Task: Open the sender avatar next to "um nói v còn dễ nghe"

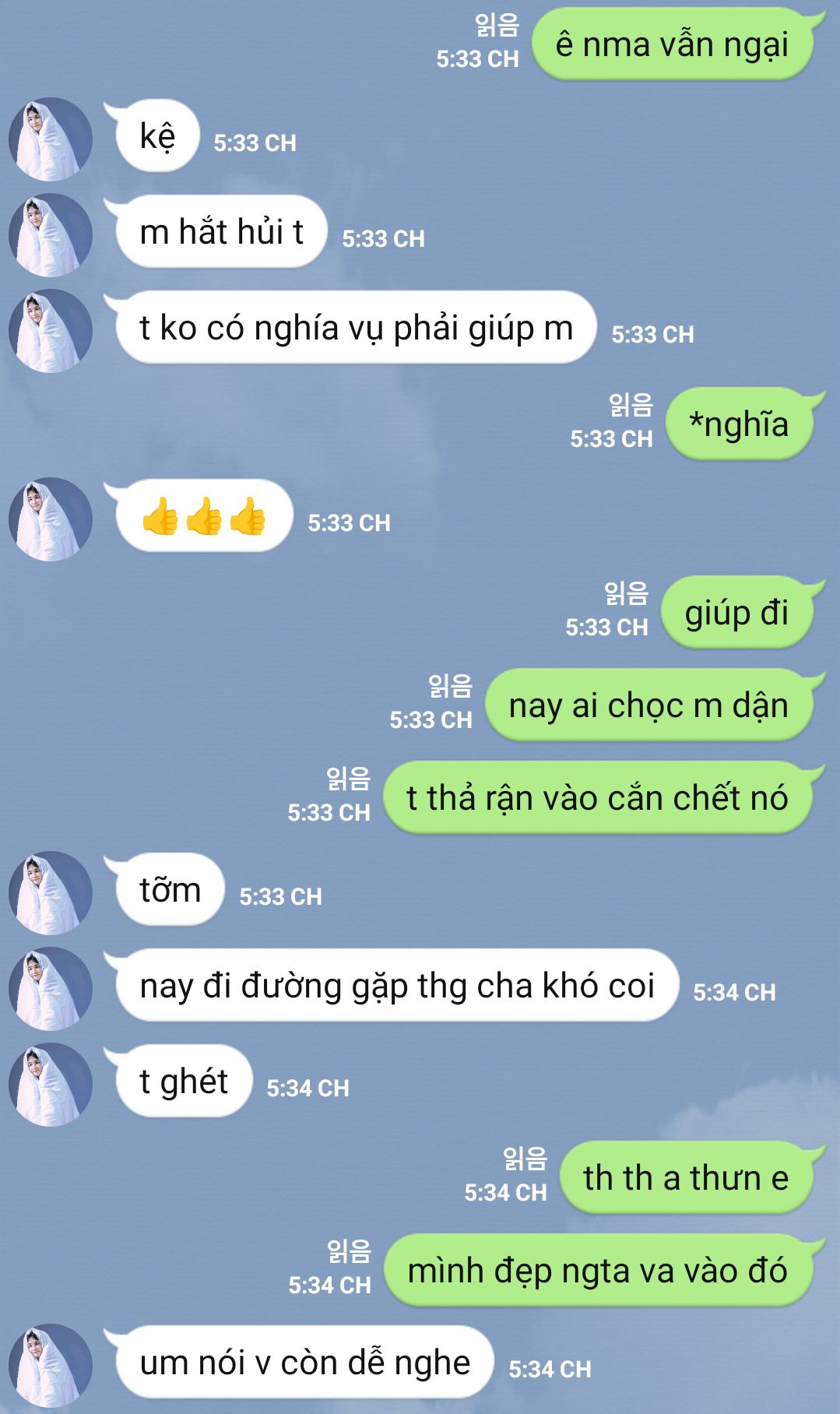Action: tap(51, 1366)
